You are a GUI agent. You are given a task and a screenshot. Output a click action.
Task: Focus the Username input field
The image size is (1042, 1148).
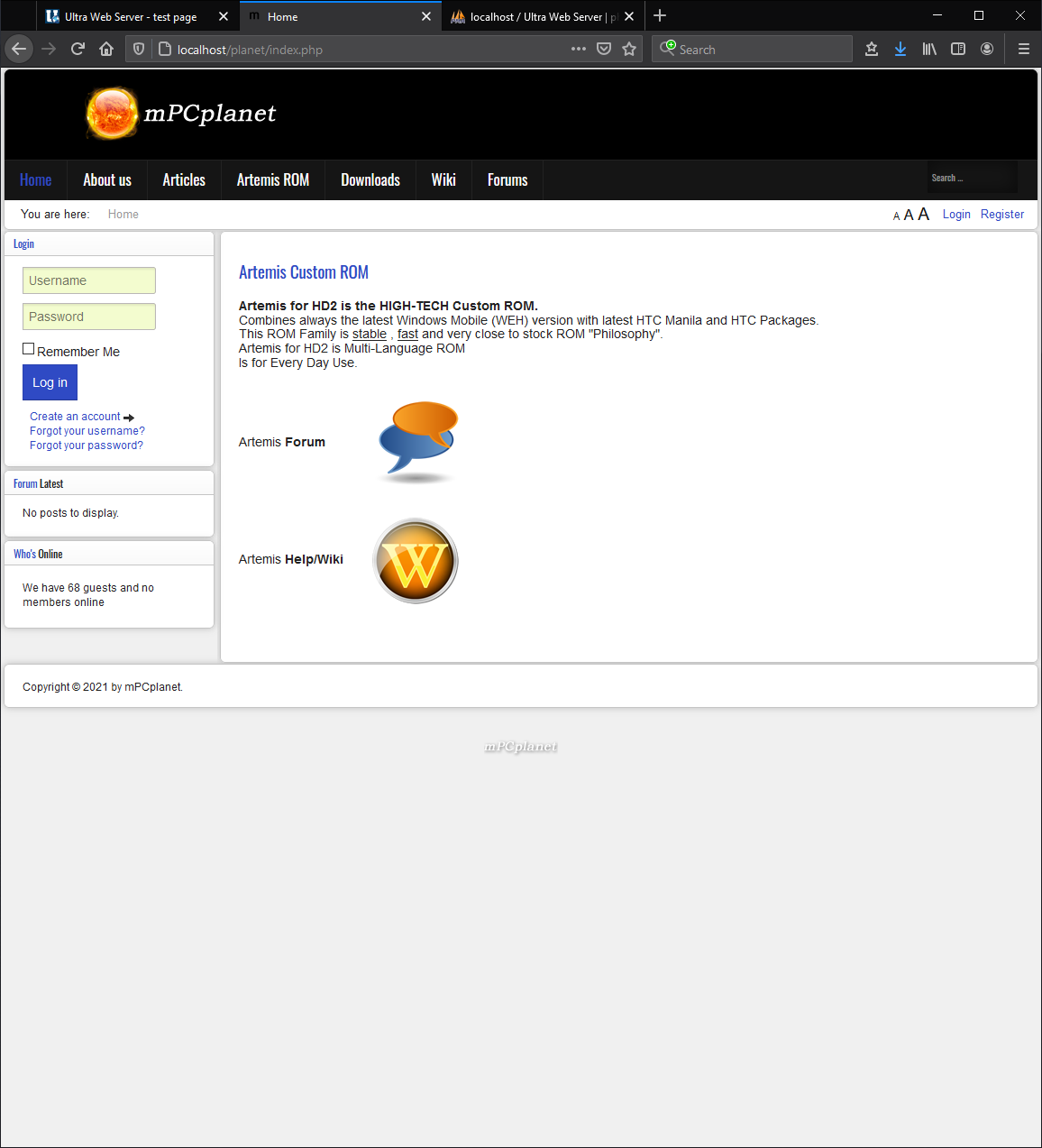pyautogui.click(x=89, y=280)
